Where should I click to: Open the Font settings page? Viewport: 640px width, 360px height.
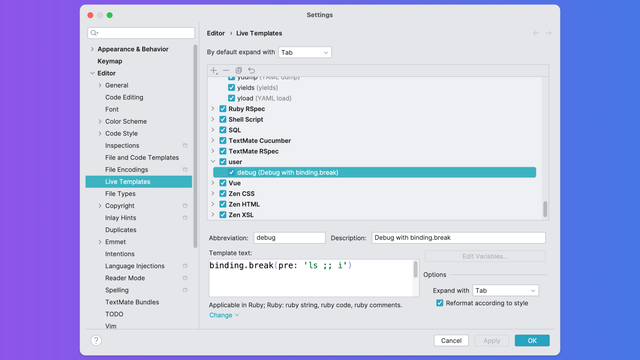[112, 109]
